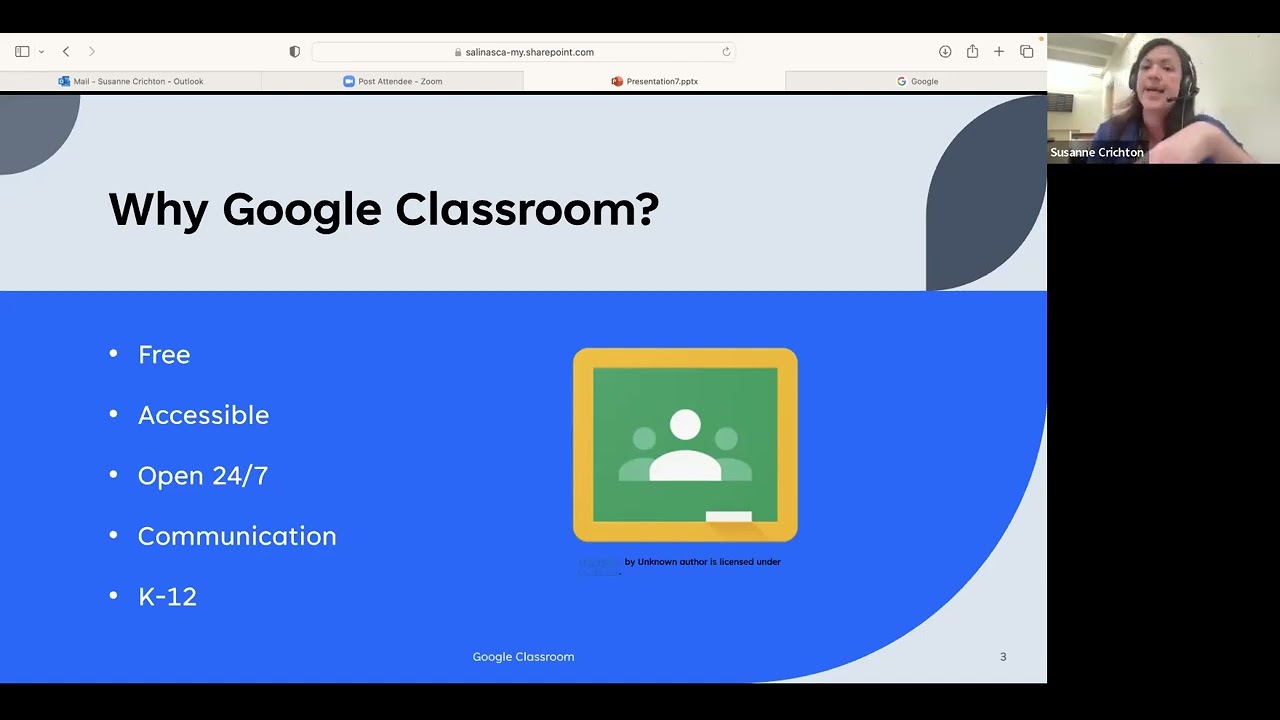Select the Presentation7.pptx tab
The width and height of the screenshot is (1280, 720).
click(x=654, y=81)
